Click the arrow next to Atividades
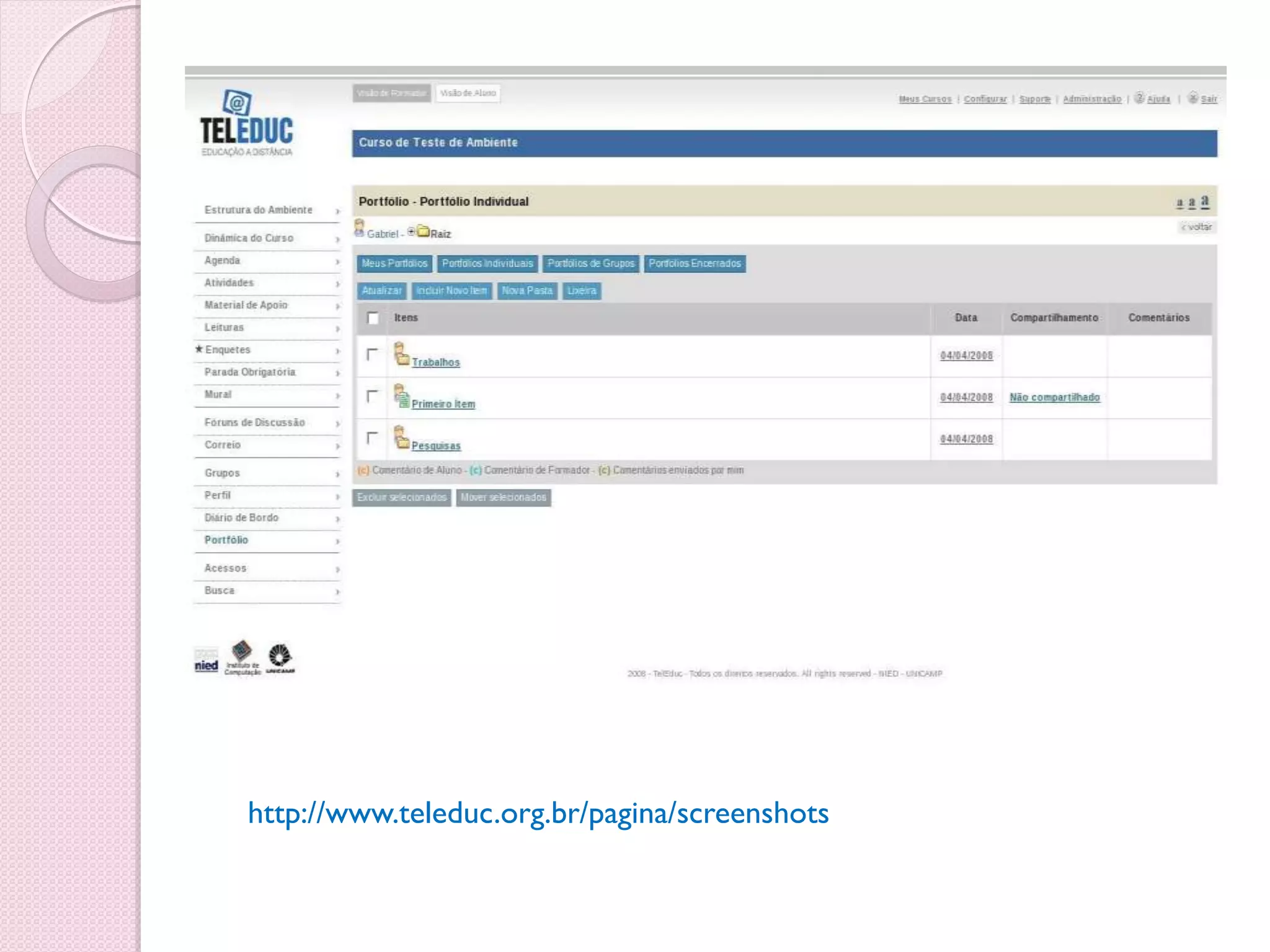The image size is (1270, 952). point(337,284)
